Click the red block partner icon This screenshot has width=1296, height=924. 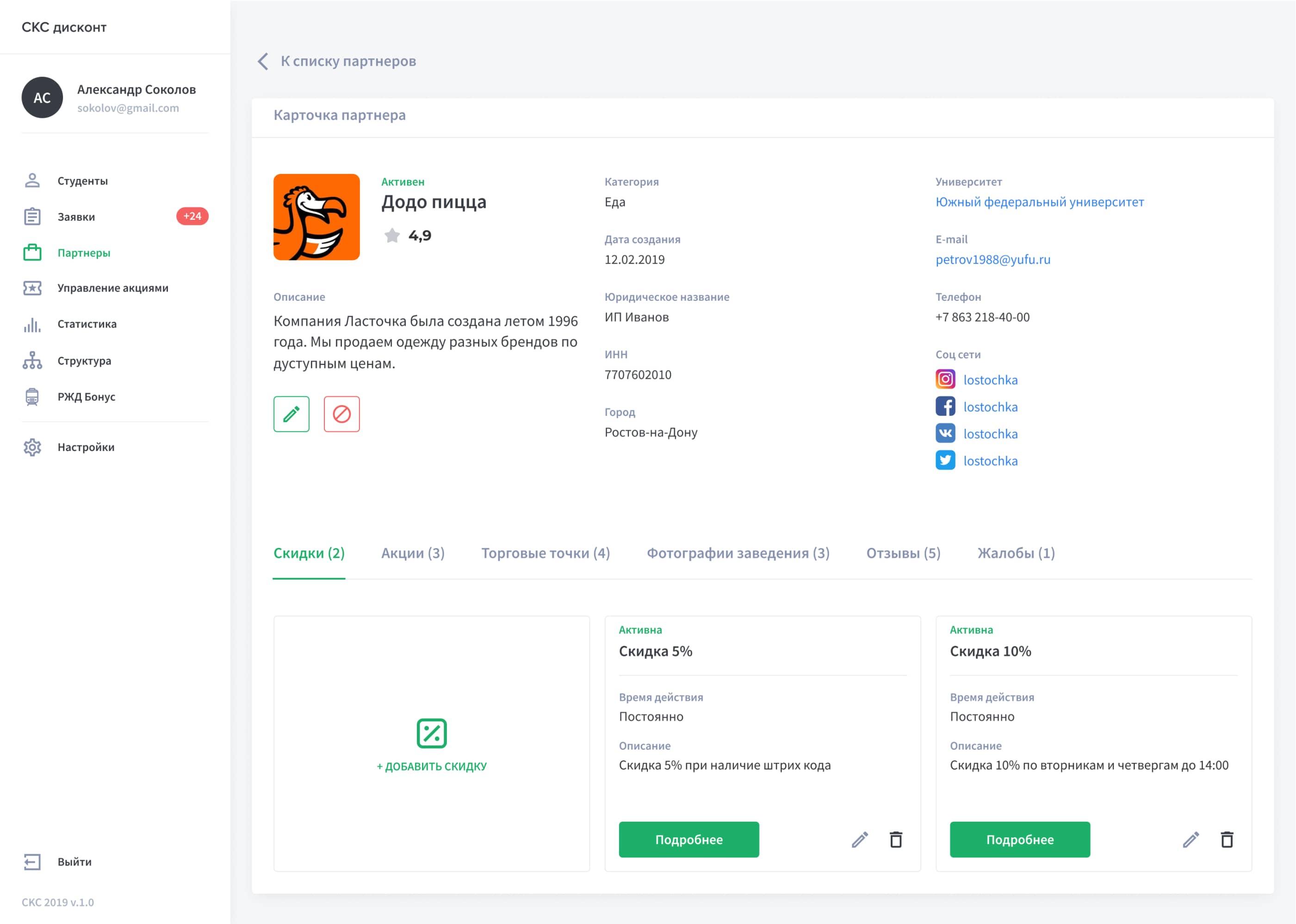341,414
